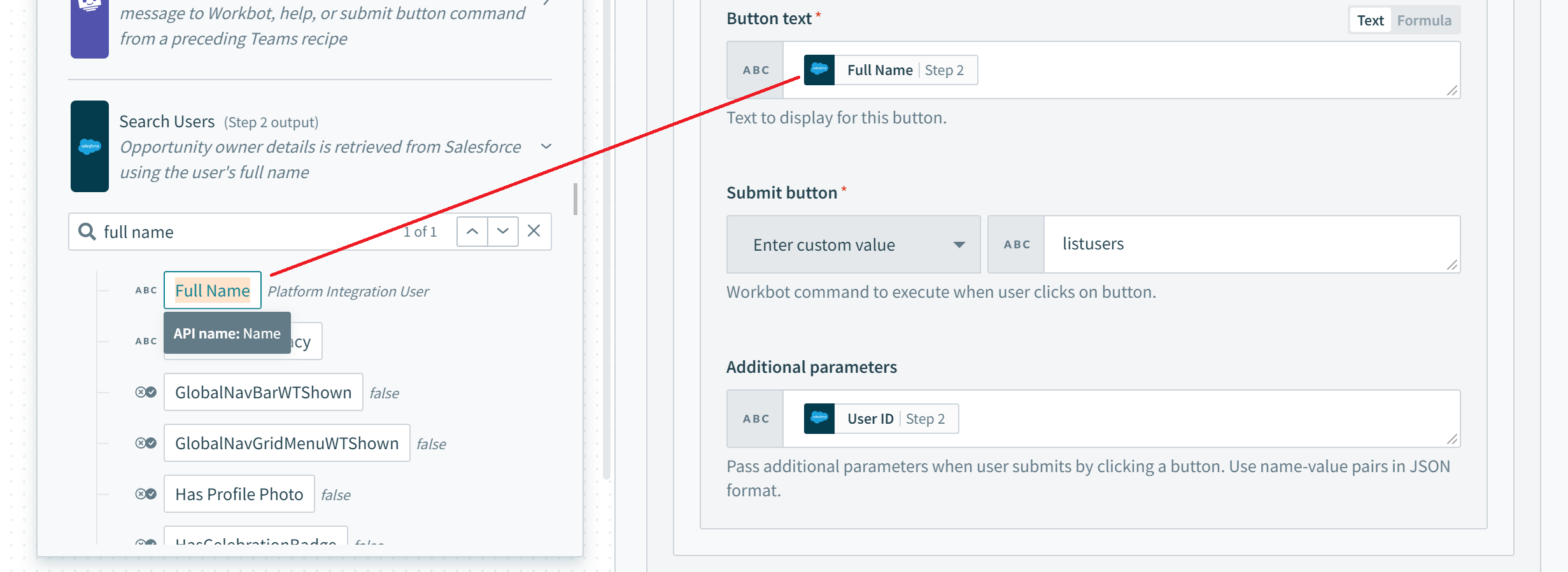Clear the full name search with X
The height and width of the screenshot is (572, 1568).
coord(534,231)
